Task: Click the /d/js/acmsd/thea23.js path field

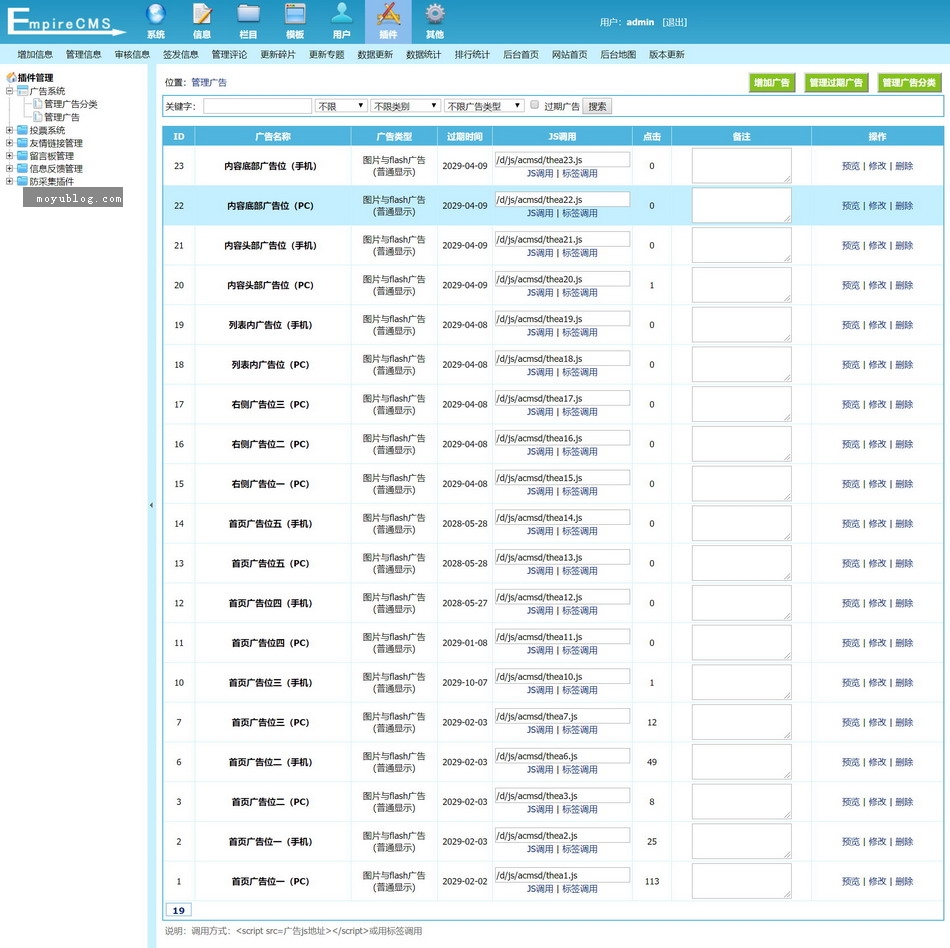Action: pos(562,160)
